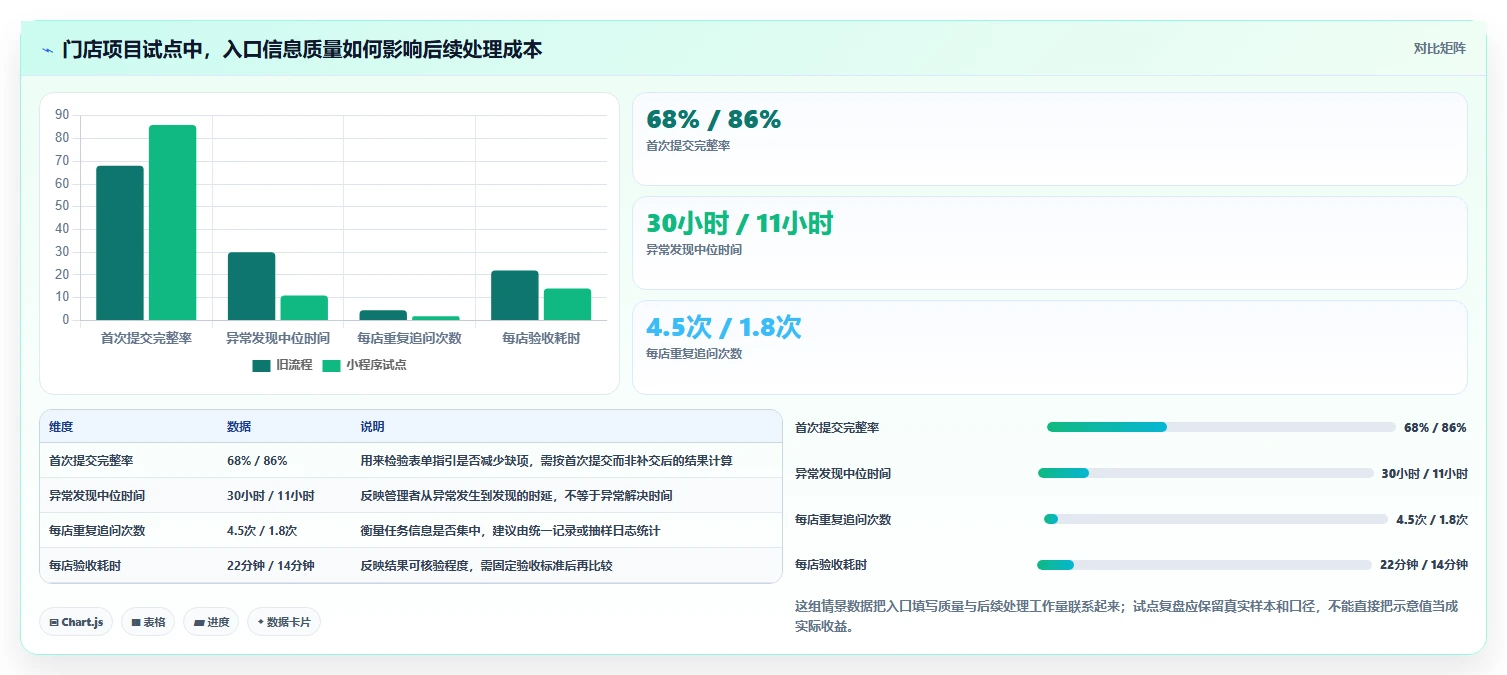This screenshot has width=1507, height=675.
Task: Click the 说明 column header
Action: [x=372, y=427]
